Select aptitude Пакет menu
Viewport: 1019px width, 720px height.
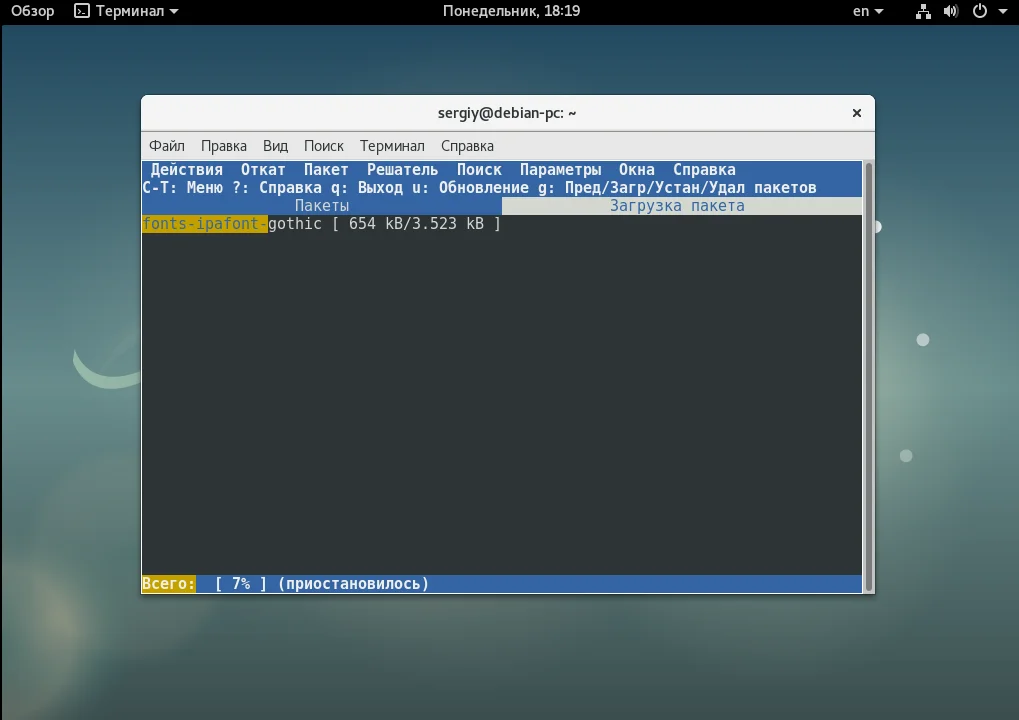coord(326,170)
